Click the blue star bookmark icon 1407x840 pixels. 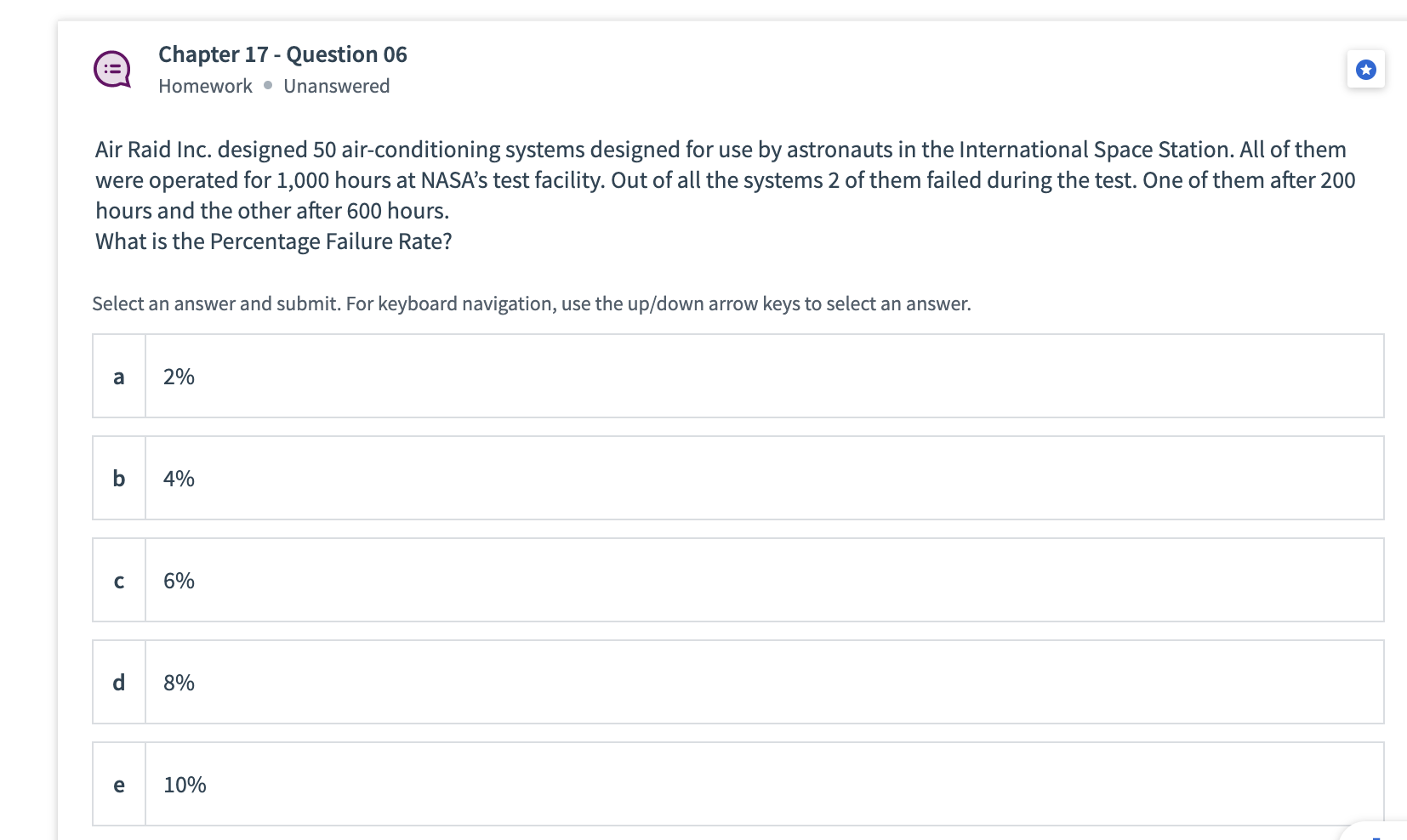pyautogui.click(x=1365, y=70)
